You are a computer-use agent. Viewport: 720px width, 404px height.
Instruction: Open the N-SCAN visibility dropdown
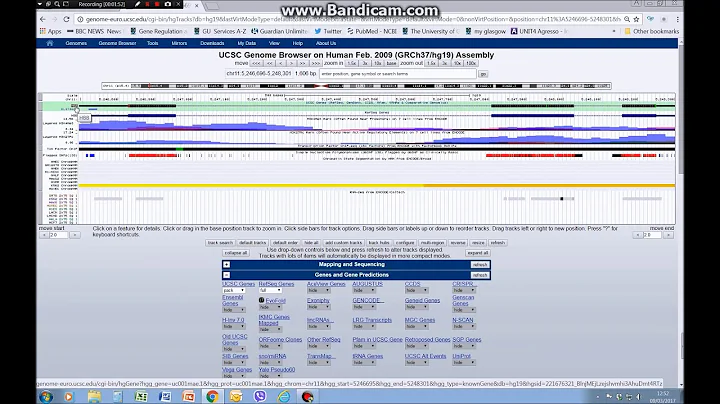(x=464, y=326)
